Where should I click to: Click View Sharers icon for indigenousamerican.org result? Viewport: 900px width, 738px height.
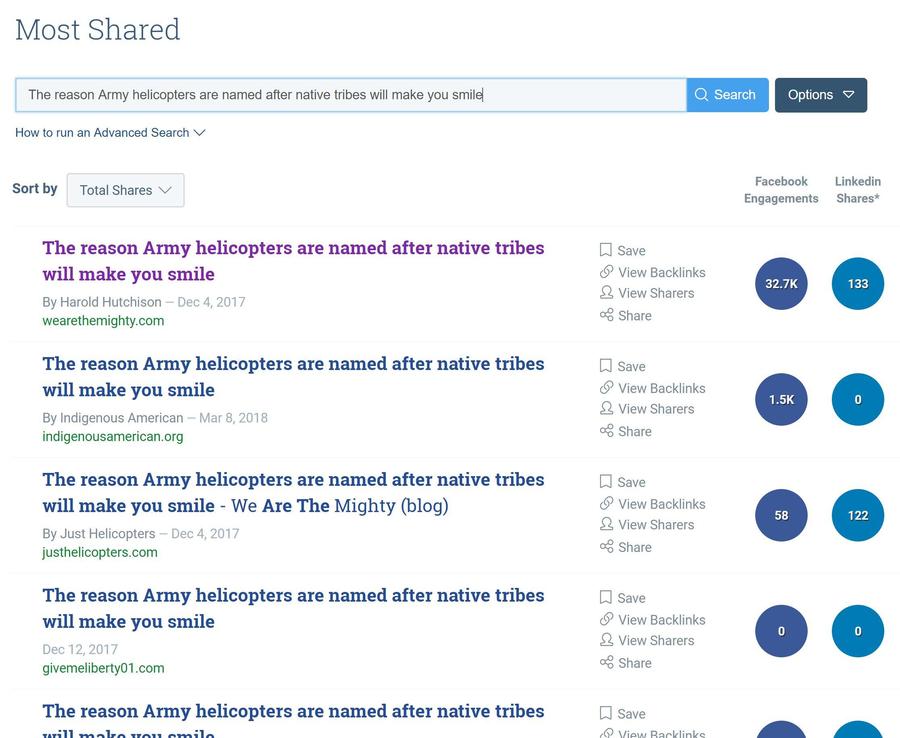coord(606,409)
